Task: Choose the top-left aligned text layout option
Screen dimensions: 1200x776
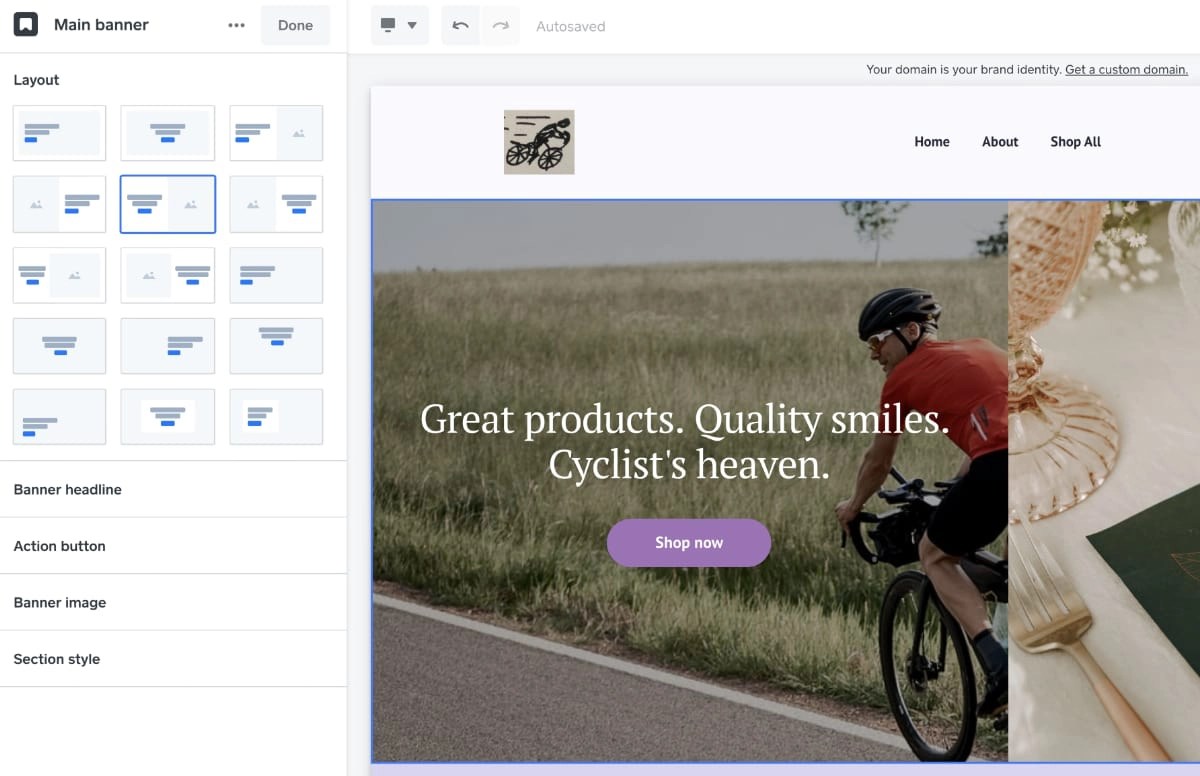Action: click(59, 133)
